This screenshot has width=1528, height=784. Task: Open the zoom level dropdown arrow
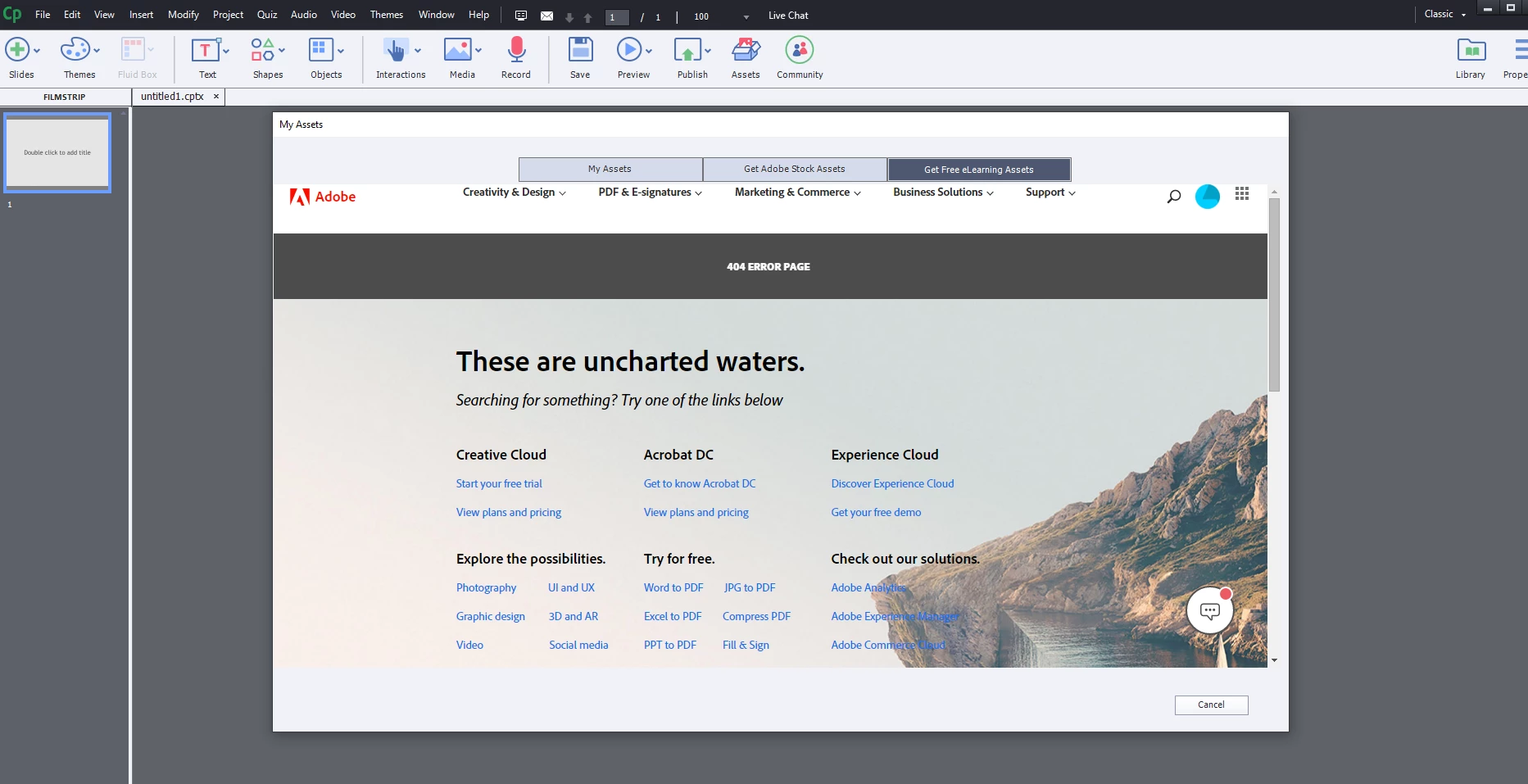(x=746, y=17)
